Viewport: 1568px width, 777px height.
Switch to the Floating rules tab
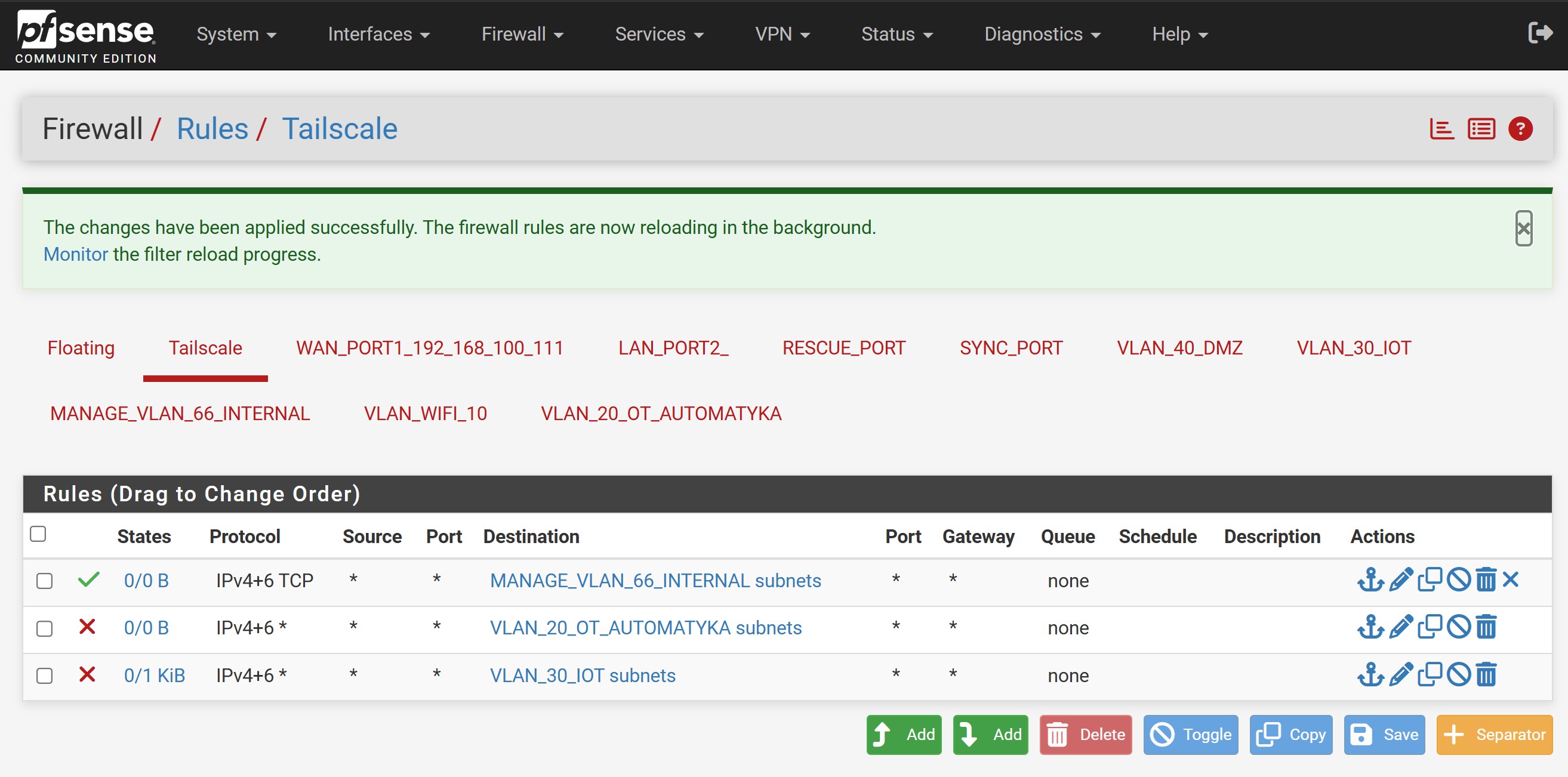click(81, 348)
